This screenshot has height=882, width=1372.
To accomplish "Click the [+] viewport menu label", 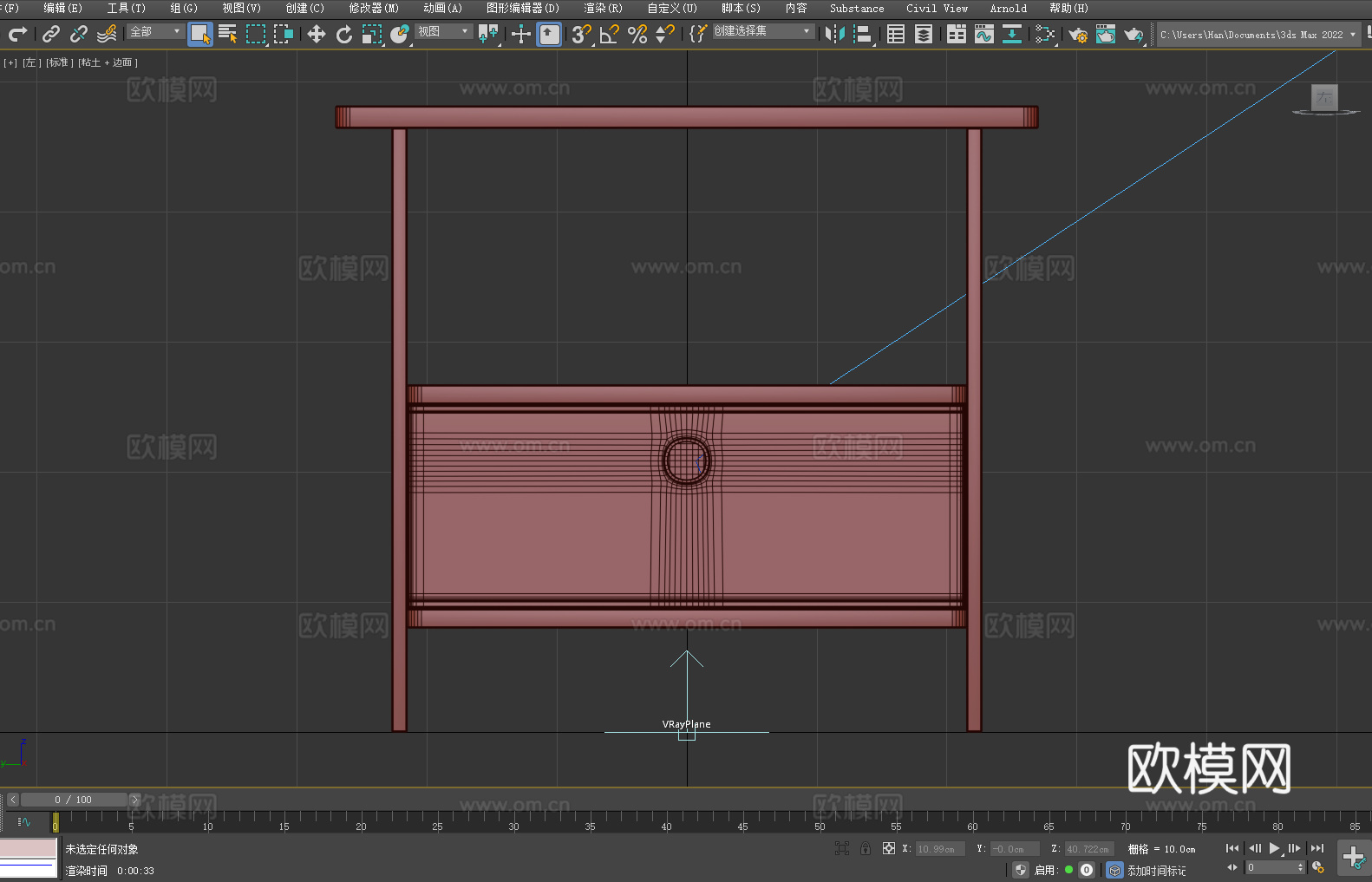I will coord(10,62).
